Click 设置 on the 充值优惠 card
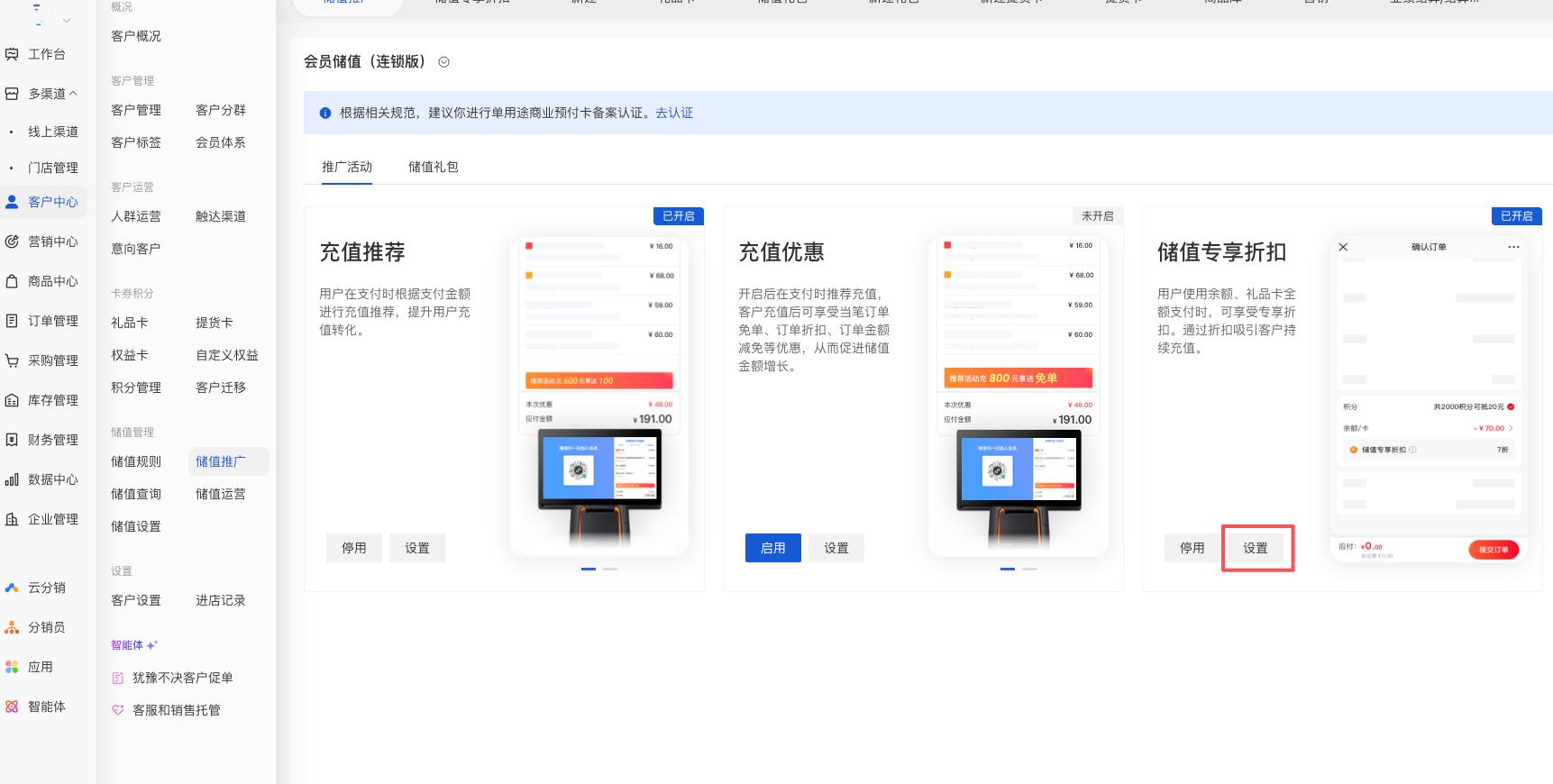The image size is (1553, 784). [836, 548]
